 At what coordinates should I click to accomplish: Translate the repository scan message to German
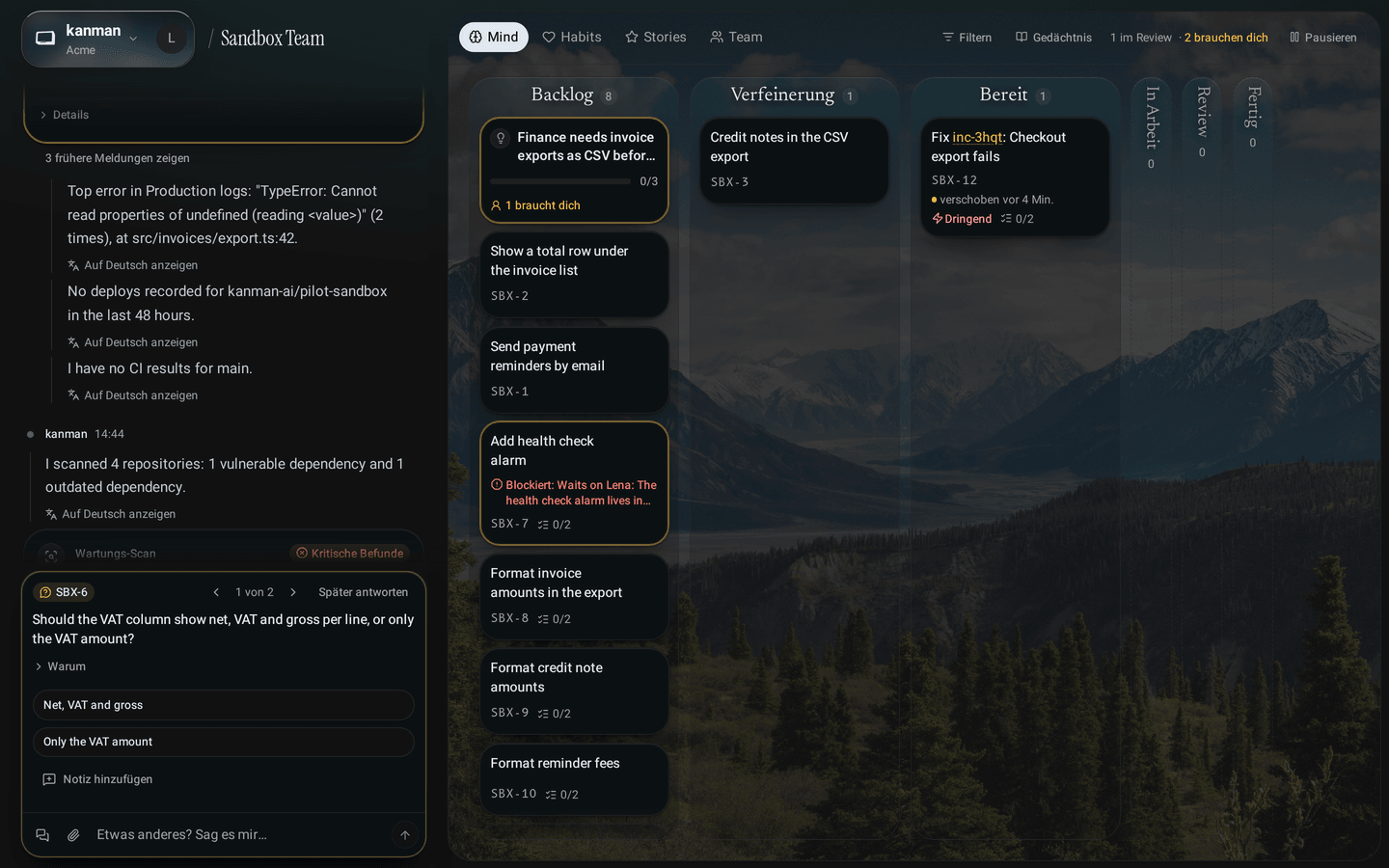pyautogui.click(x=110, y=514)
